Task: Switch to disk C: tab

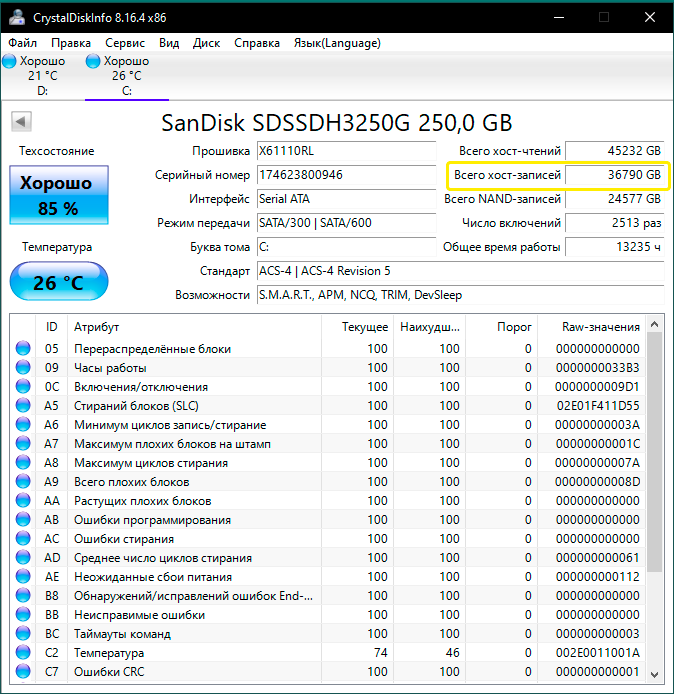Action: (127, 76)
